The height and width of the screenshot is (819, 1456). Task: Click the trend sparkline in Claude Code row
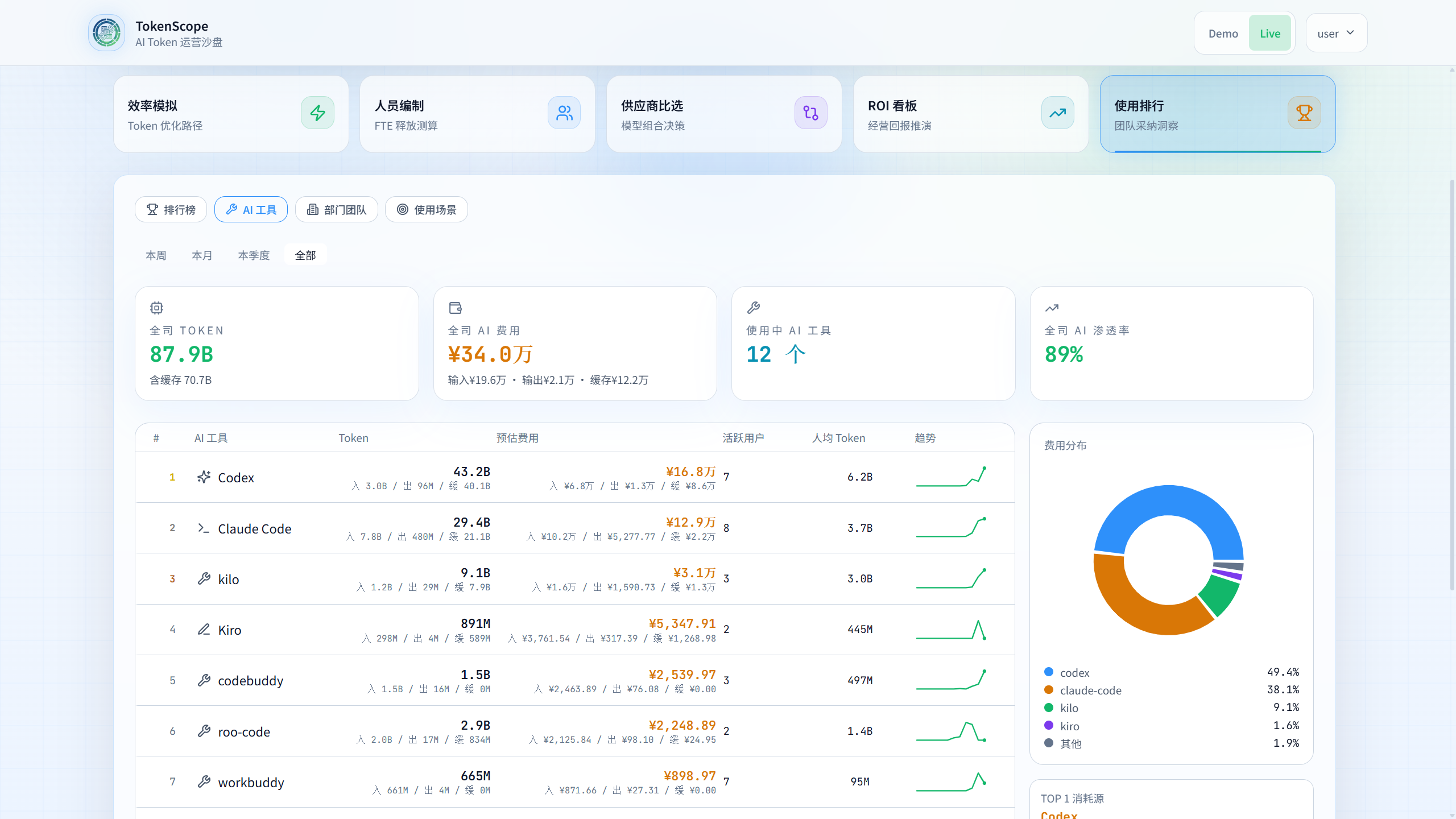[951, 528]
